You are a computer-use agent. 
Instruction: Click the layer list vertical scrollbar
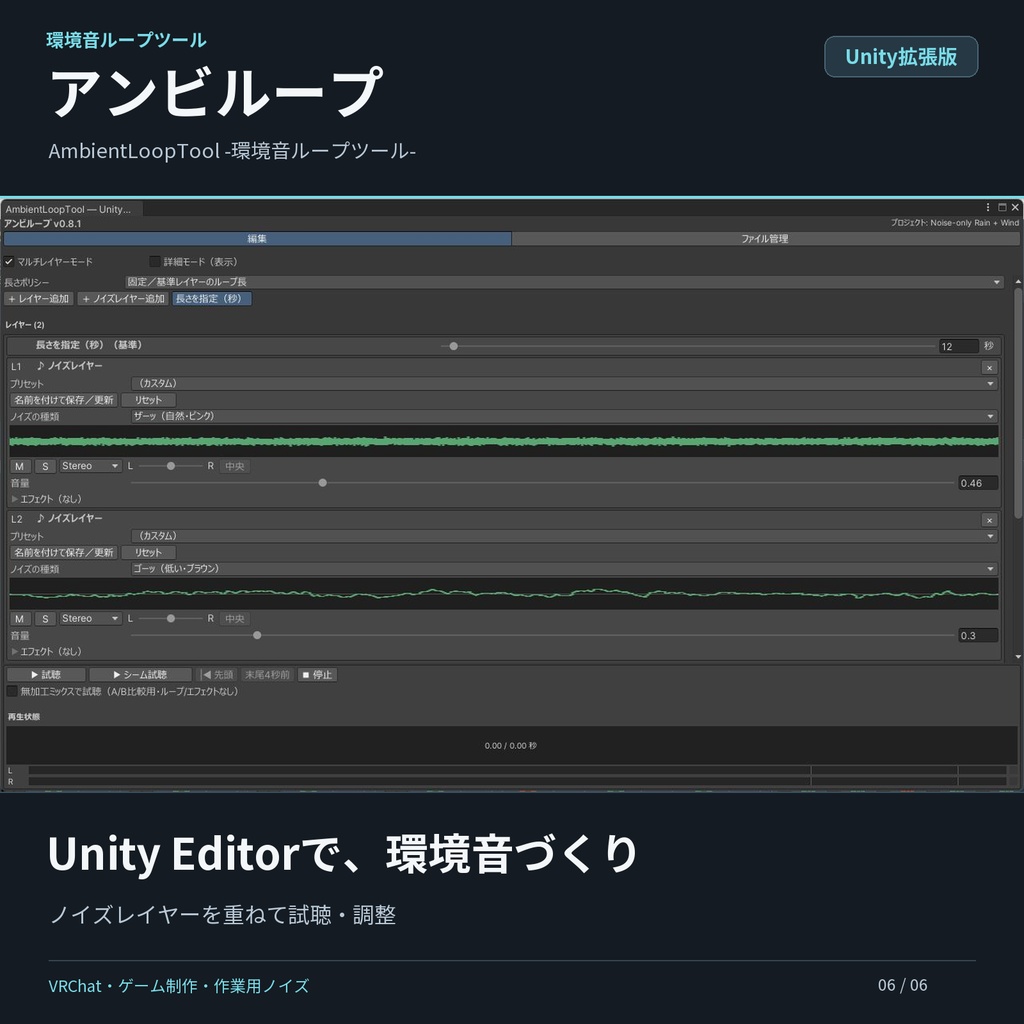(x=1018, y=403)
